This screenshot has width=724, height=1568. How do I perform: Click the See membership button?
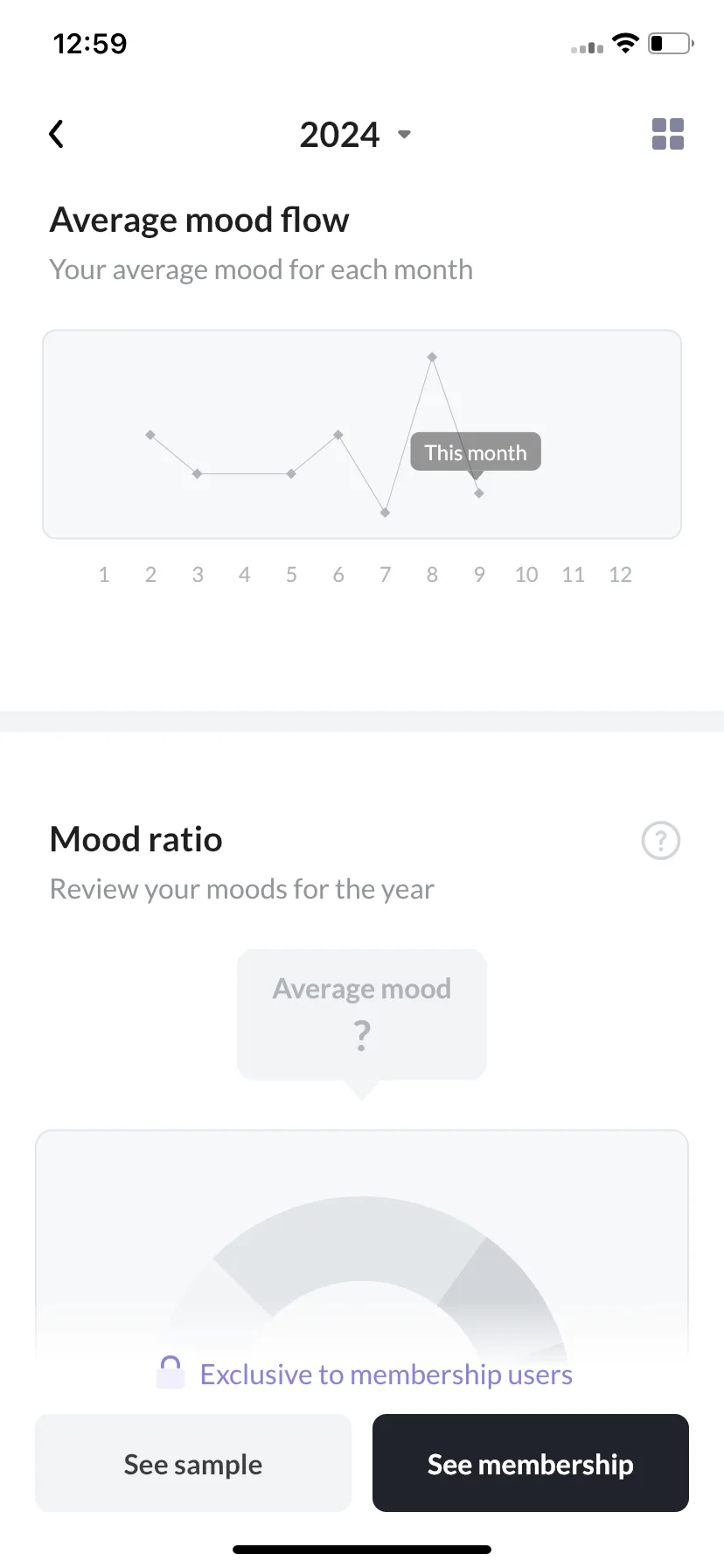(x=531, y=1463)
